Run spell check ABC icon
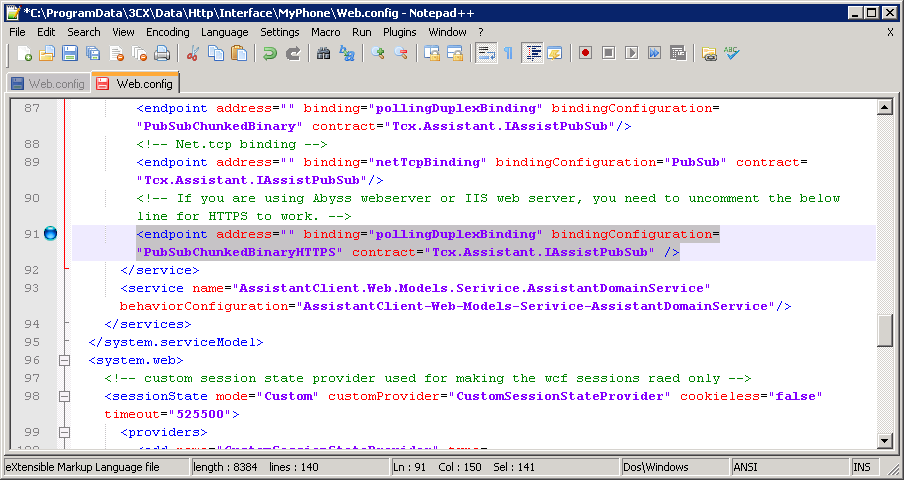The height and width of the screenshot is (480, 904). (732, 54)
